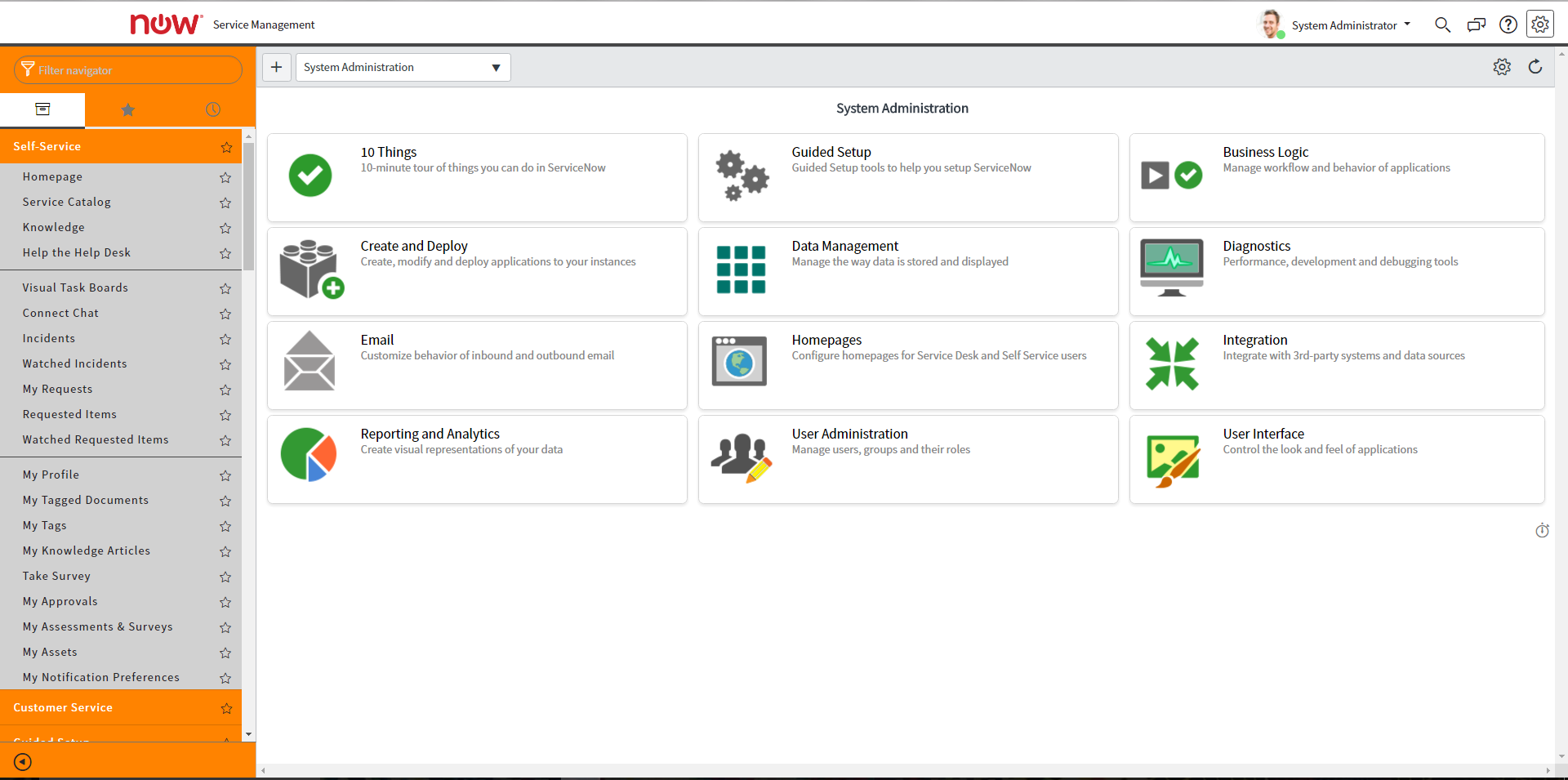Open the Reporting and Analytics link

pyautogui.click(x=430, y=434)
